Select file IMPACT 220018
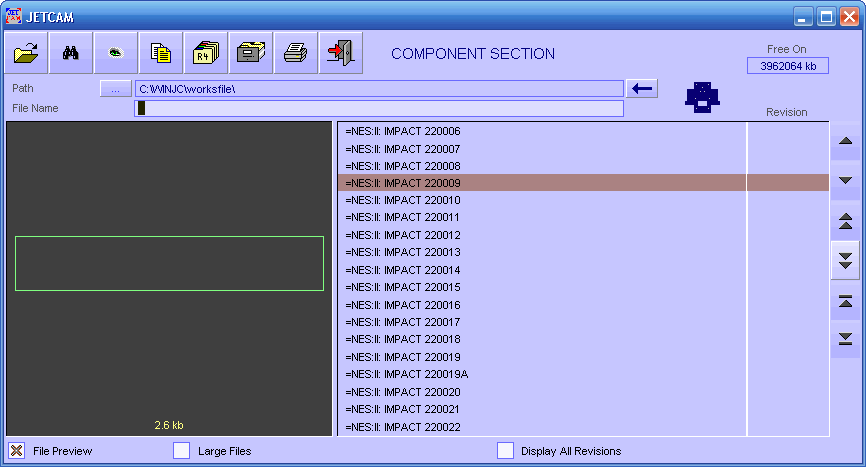The width and height of the screenshot is (866, 467). coord(542,339)
